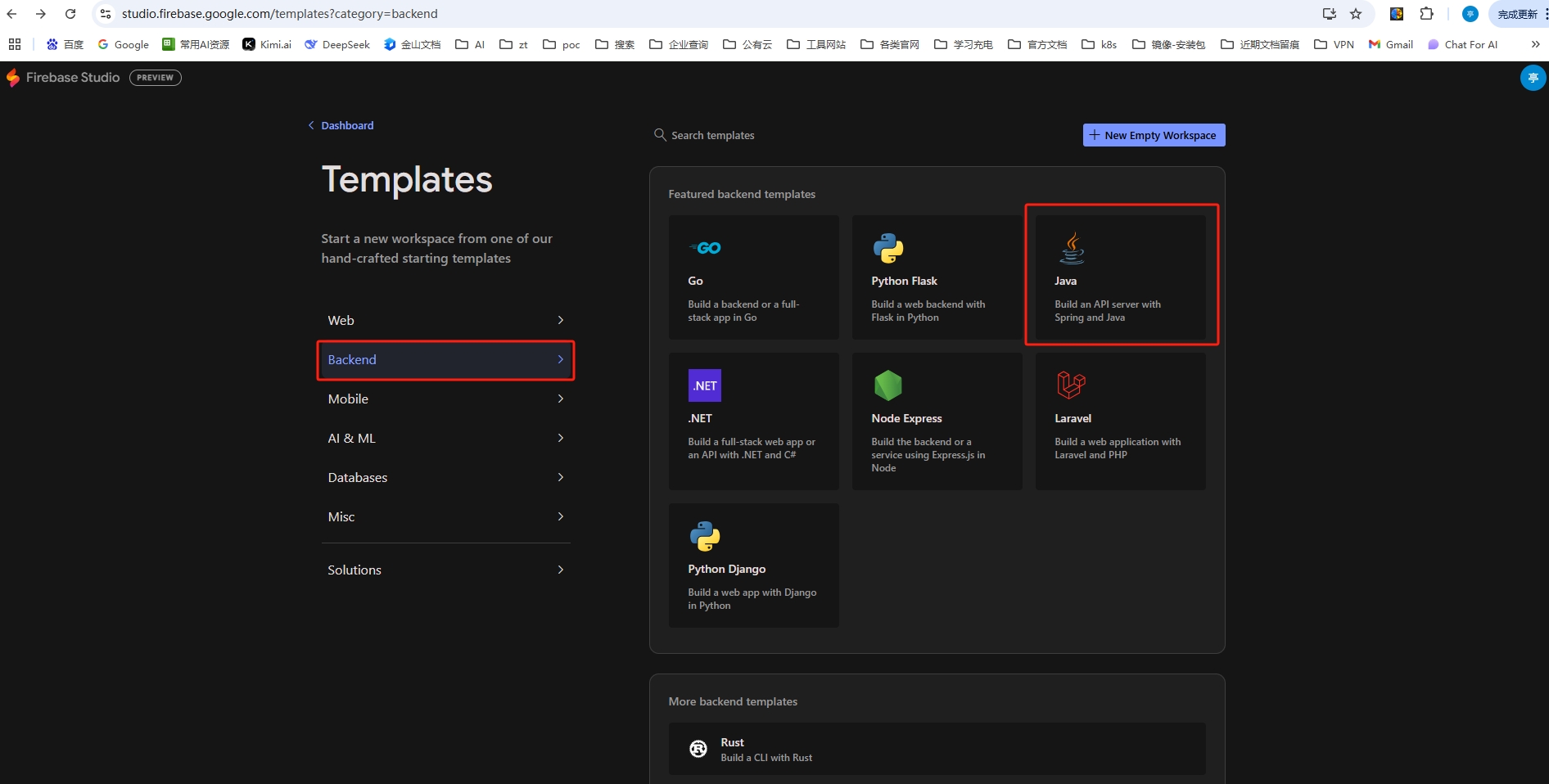
Task: Expand the Solutions category chevron
Action: coord(561,570)
